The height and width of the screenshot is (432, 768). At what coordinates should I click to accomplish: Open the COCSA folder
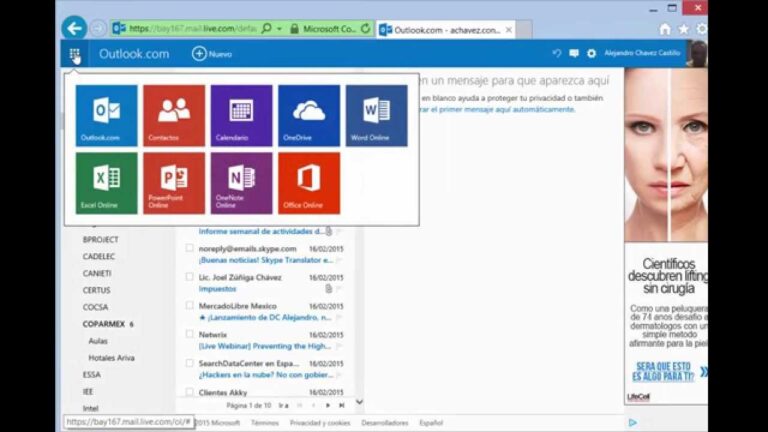pyautogui.click(x=96, y=307)
